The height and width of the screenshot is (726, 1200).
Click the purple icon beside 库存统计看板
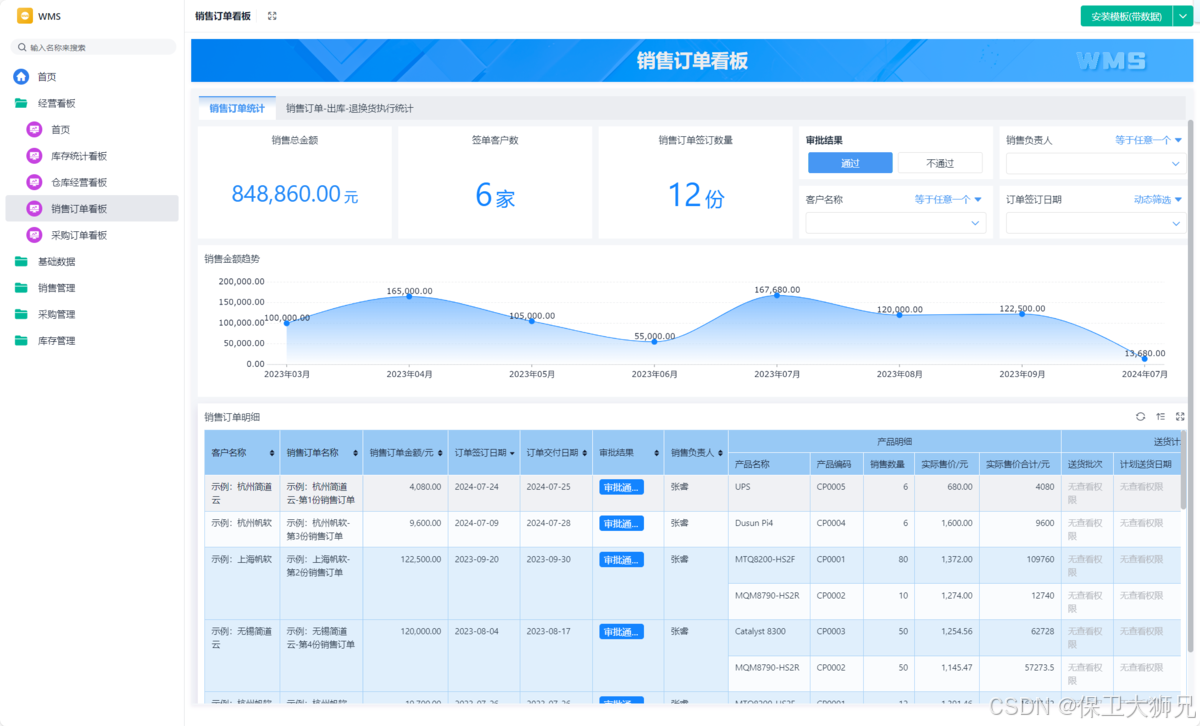pyautogui.click(x=35, y=156)
